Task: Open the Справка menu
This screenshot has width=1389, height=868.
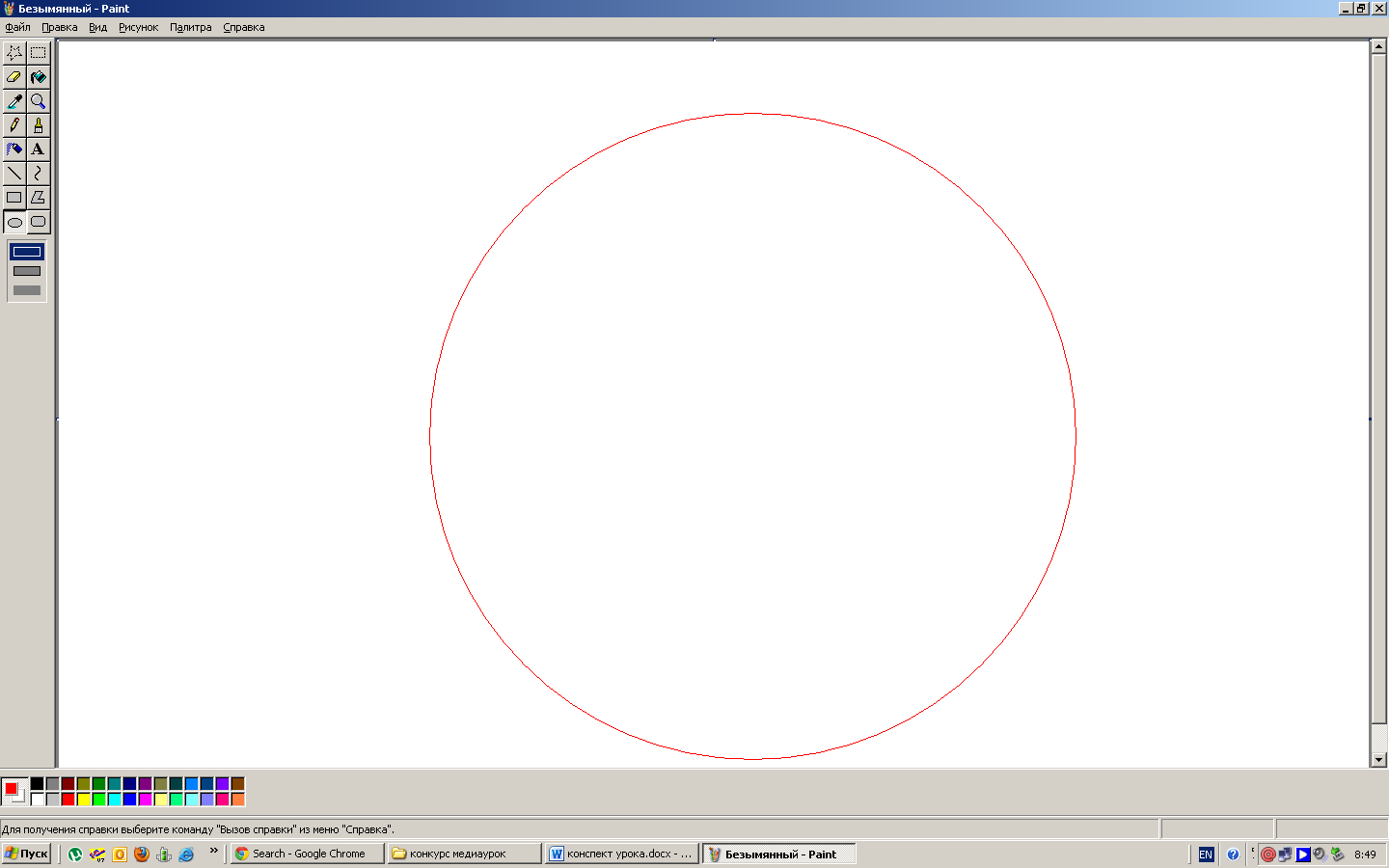Action: coord(243,27)
